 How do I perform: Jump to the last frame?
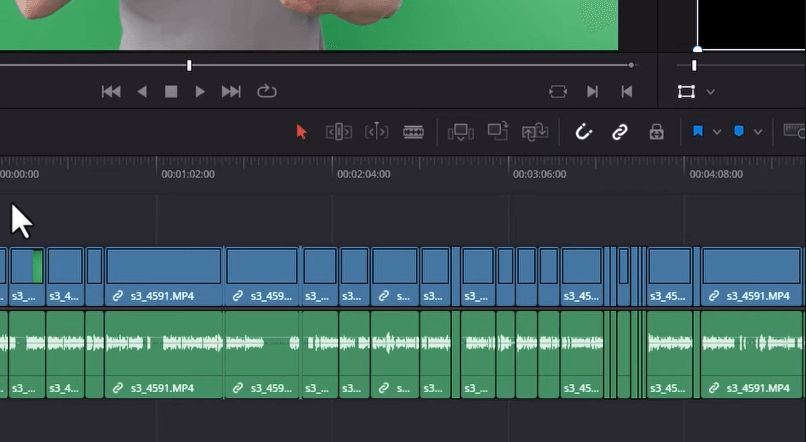(x=231, y=91)
